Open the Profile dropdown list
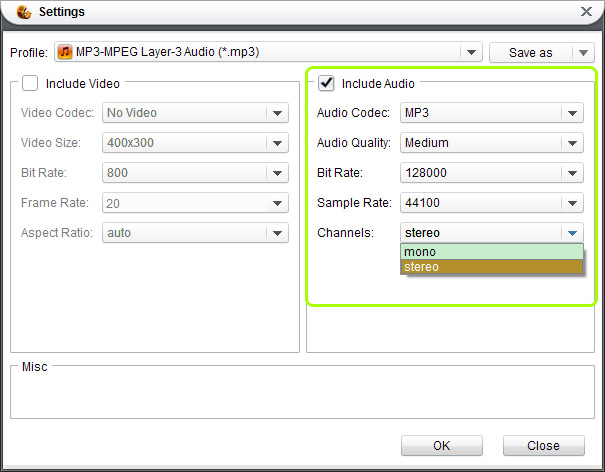The image size is (605, 472). (x=471, y=52)
